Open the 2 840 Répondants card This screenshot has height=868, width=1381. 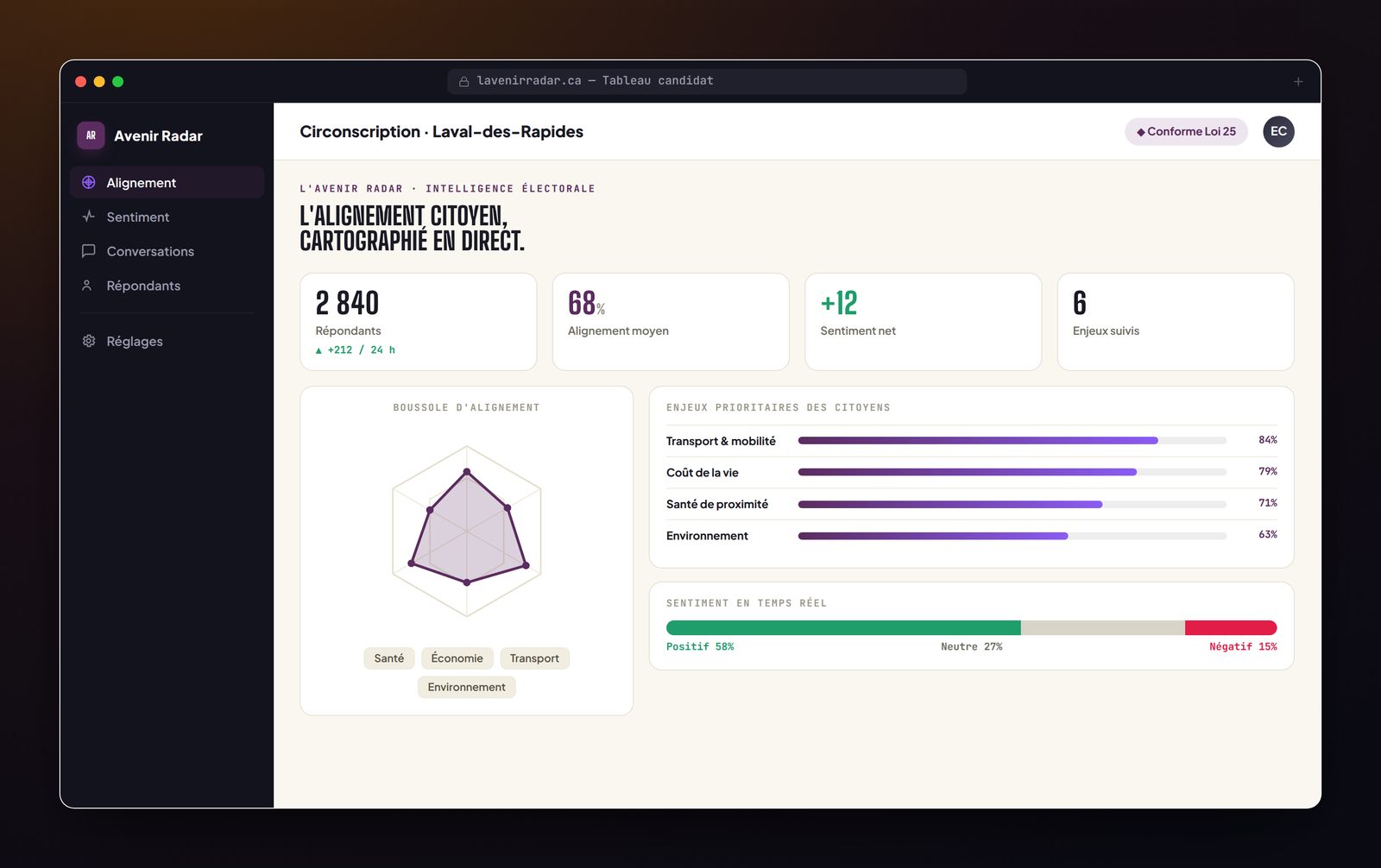[x=419, y=322]
